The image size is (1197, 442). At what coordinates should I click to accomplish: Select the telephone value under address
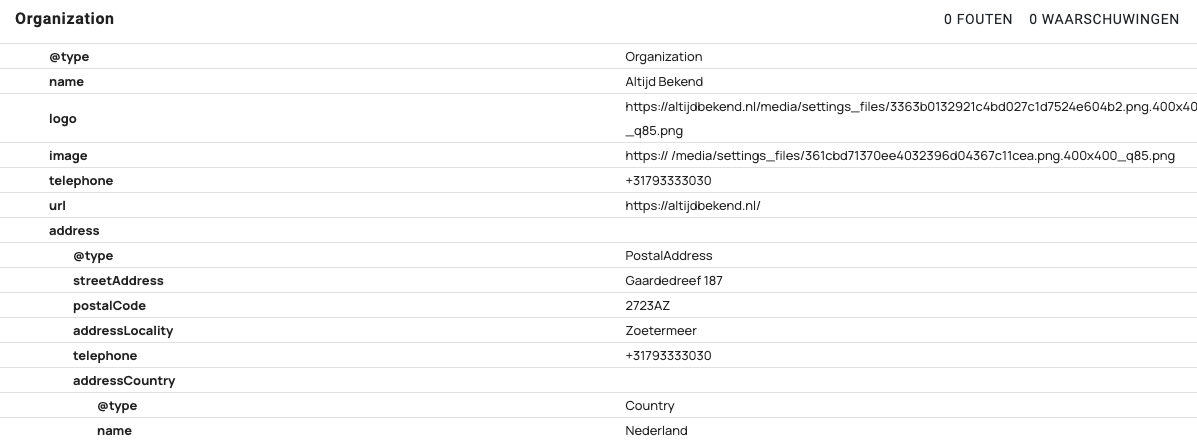(x=668, y=356)
